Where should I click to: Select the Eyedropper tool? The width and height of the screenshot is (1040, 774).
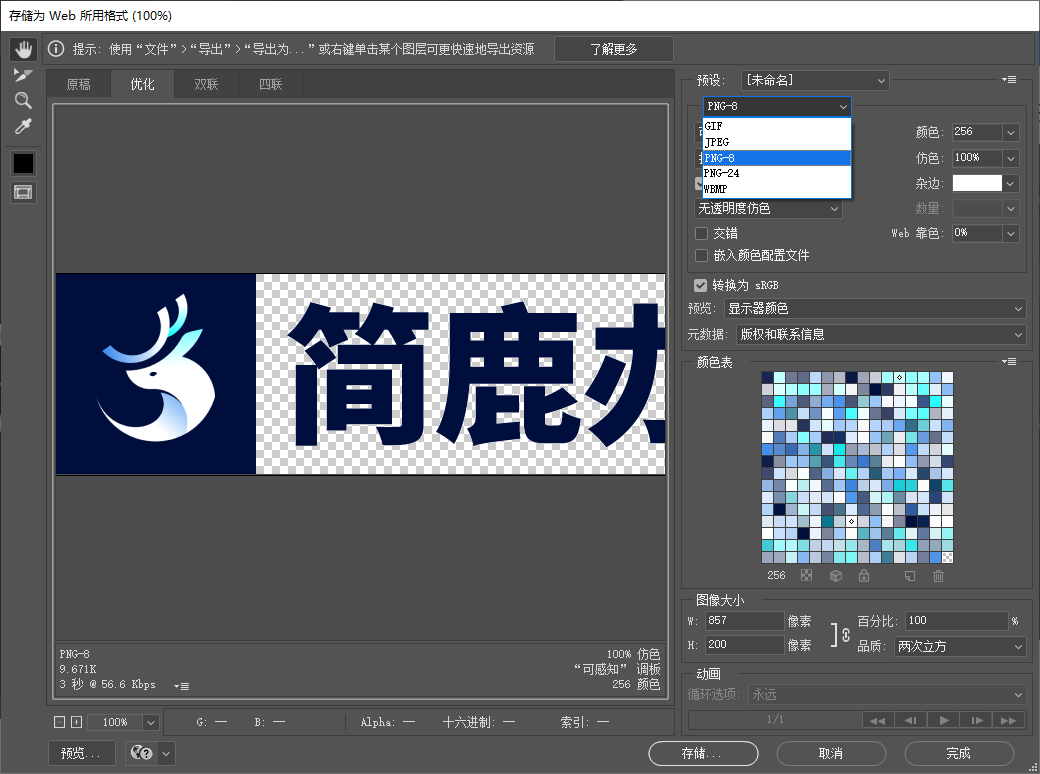pos(23,126)
